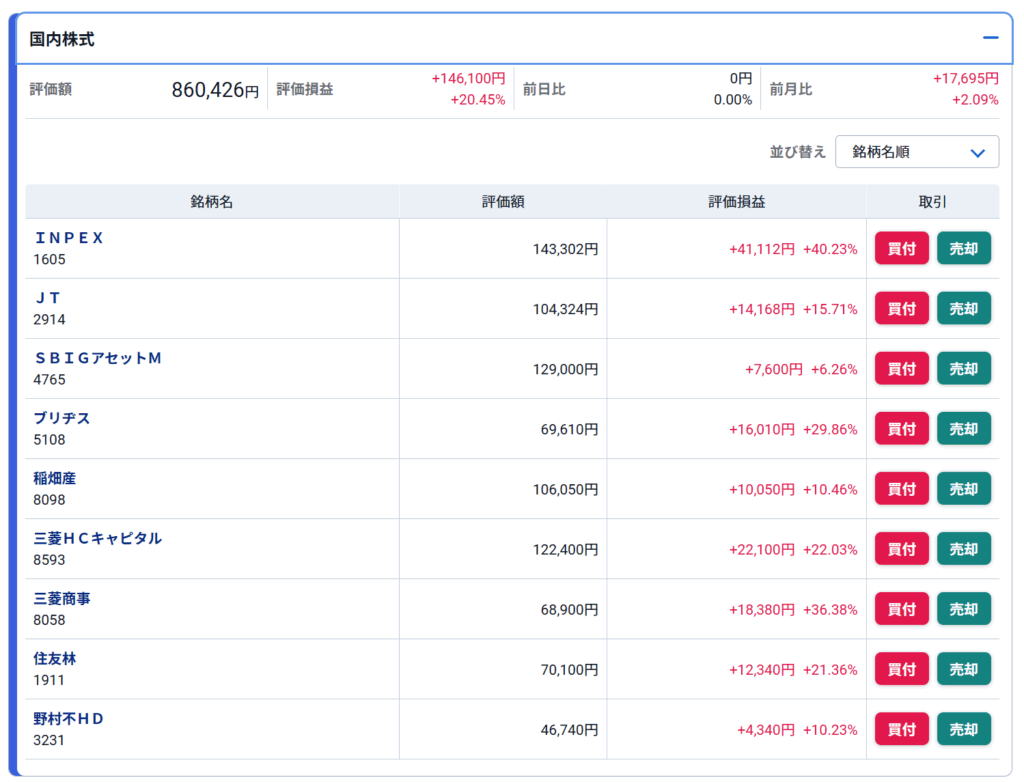
Task: Select gain +41,112円
Action: pos(762,249)
